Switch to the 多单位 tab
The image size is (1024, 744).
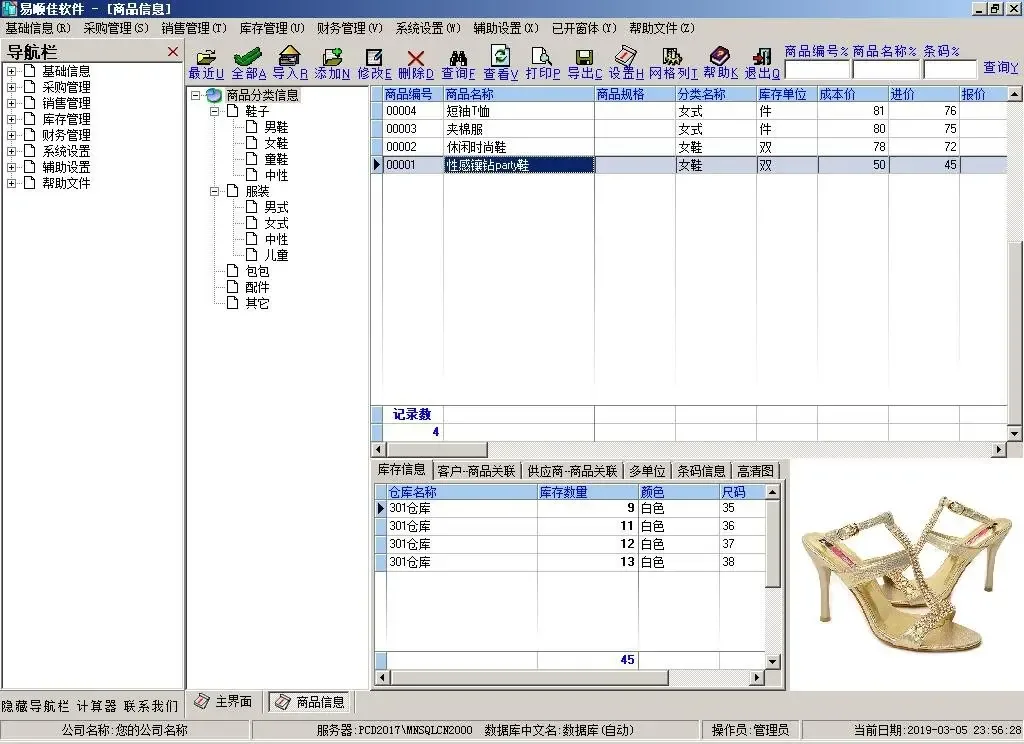647,471
